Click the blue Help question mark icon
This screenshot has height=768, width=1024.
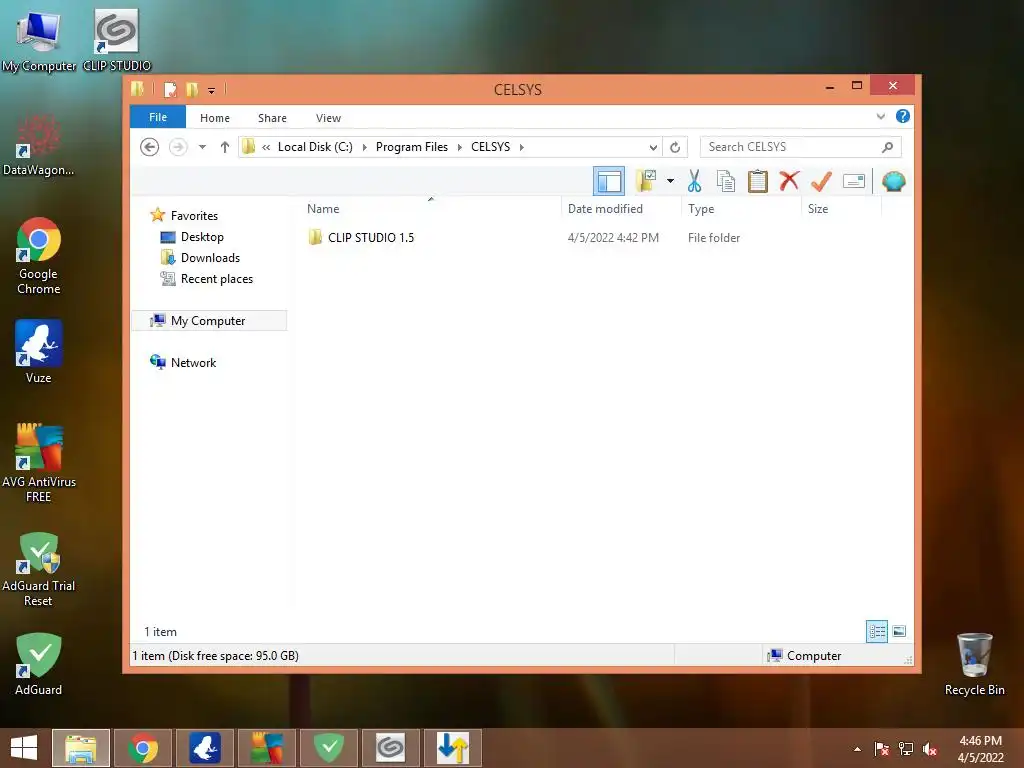[903, 116]
